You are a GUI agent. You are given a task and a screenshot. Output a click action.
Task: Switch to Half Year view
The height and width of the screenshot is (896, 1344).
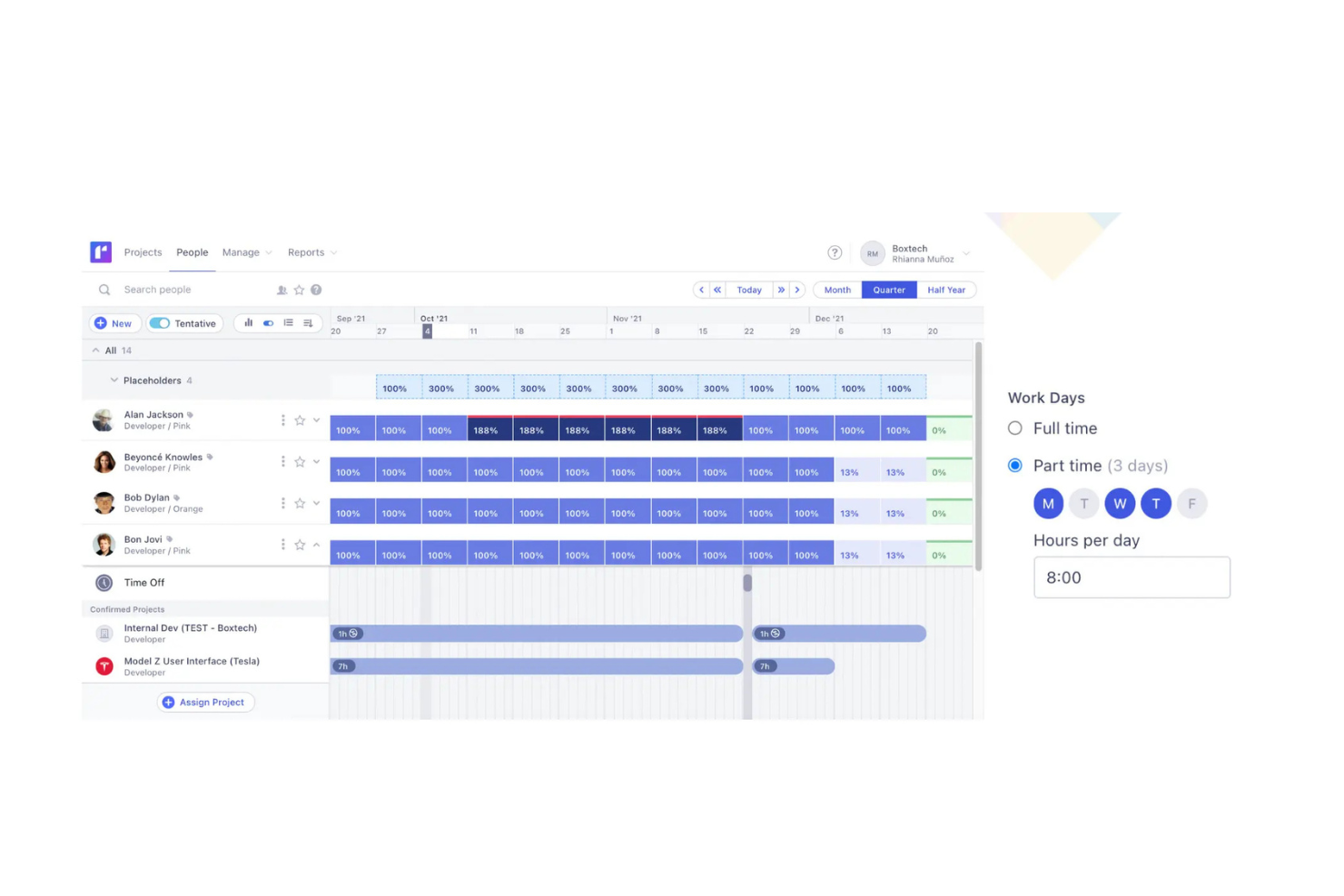tap(946, 290)
